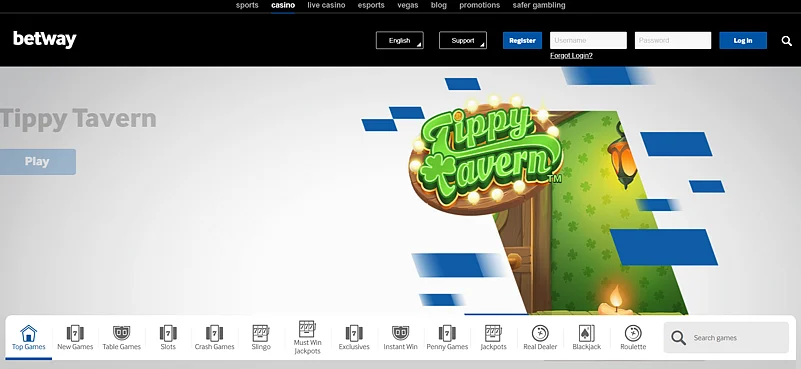Open the Must Win Jackpots icon
Viewport: 801px width, 369px height.
pos(308,329)
